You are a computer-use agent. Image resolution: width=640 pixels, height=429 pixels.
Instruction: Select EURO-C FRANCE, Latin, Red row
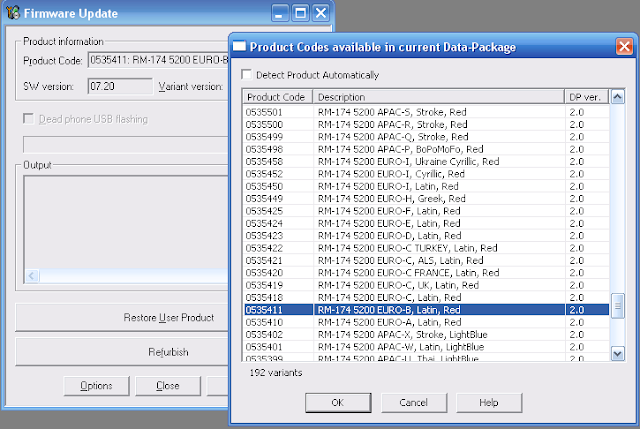point(427,272)
